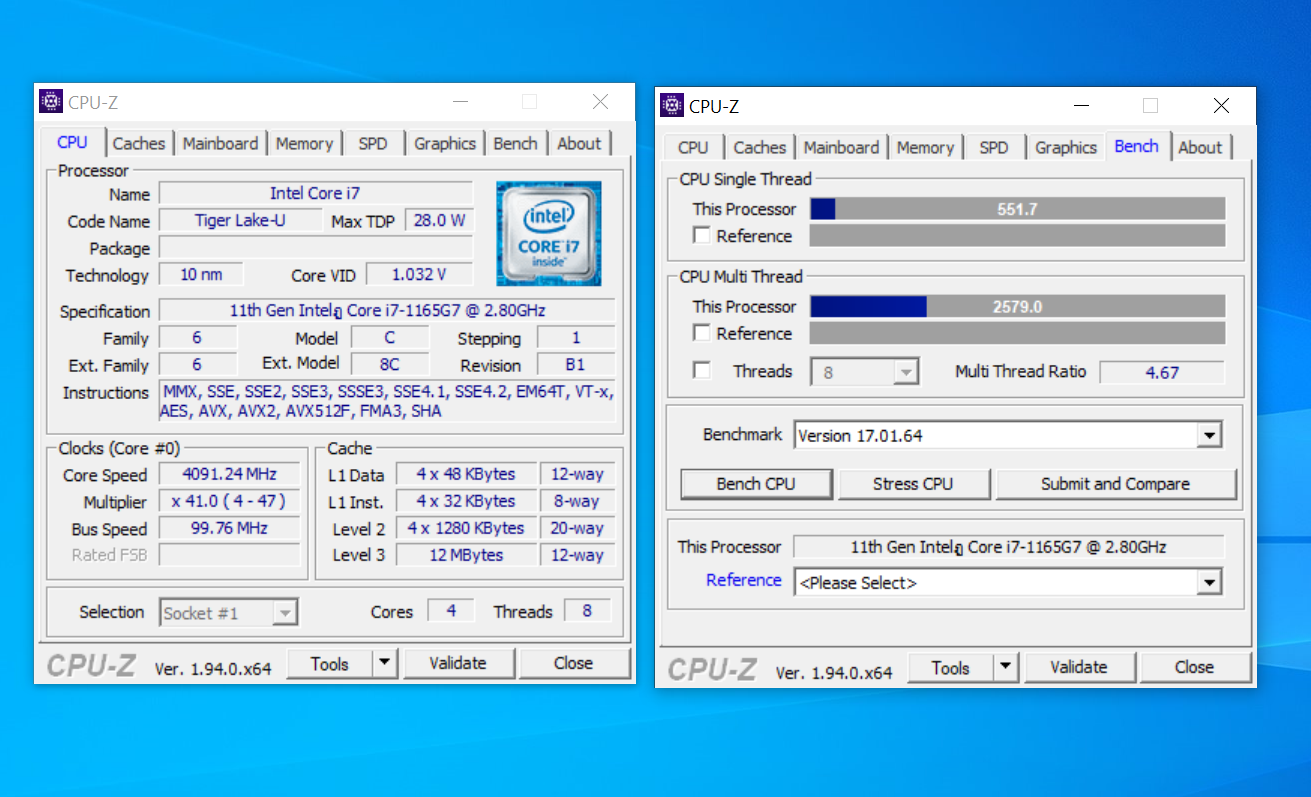This screenshot has width=1311, height=797.
Task: Click the Level 2 4 x 1280 KBytes value
Action: (x=466, y=528)
